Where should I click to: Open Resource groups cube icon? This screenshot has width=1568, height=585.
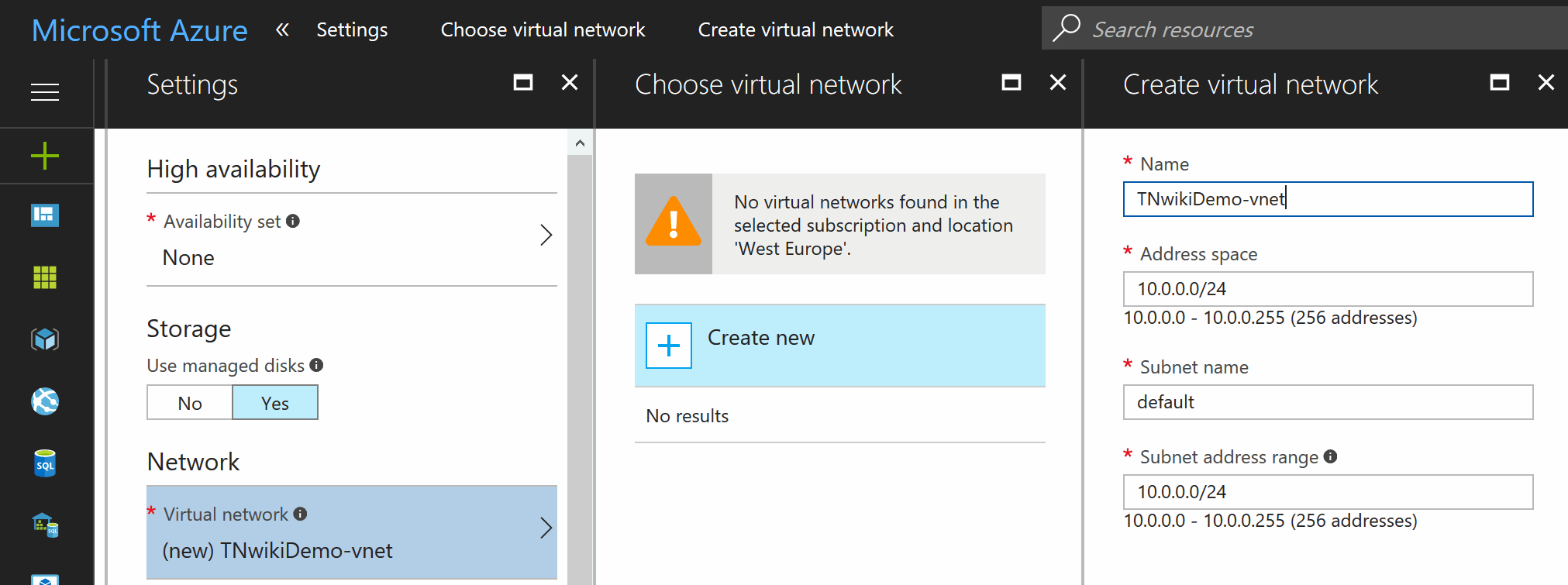coord(45,339)
